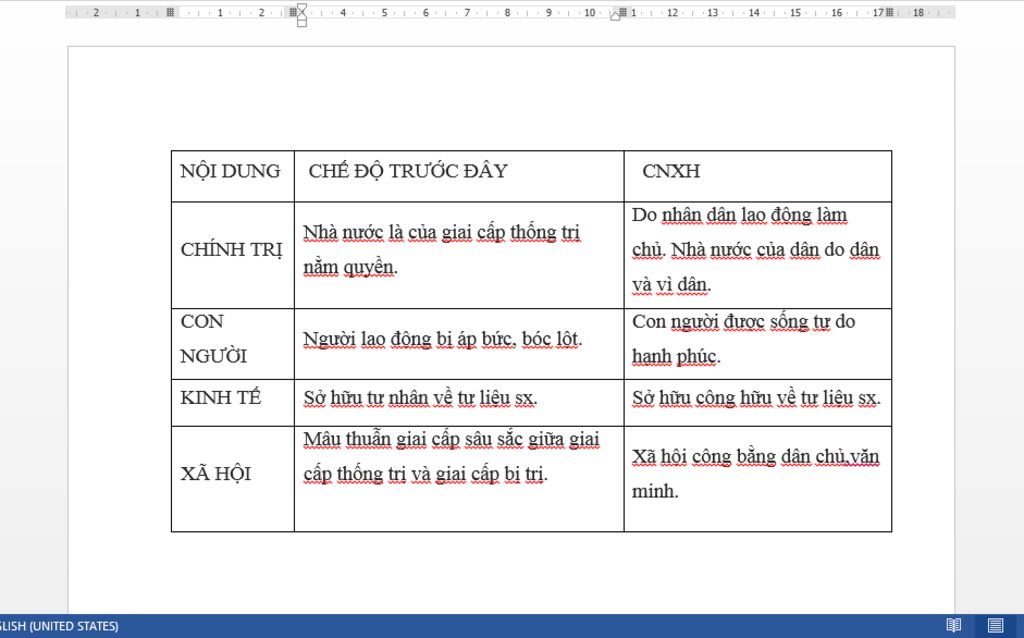Click the first line indent marker on ruler
Viewport: 1024px width, 638px height.
301,8
